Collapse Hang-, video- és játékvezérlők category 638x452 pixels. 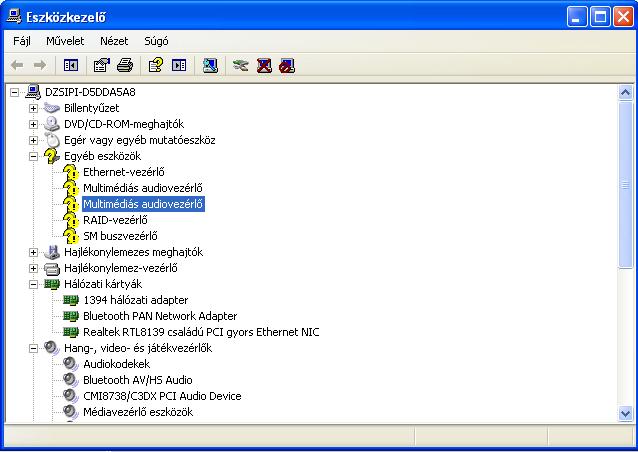(33, 348)
